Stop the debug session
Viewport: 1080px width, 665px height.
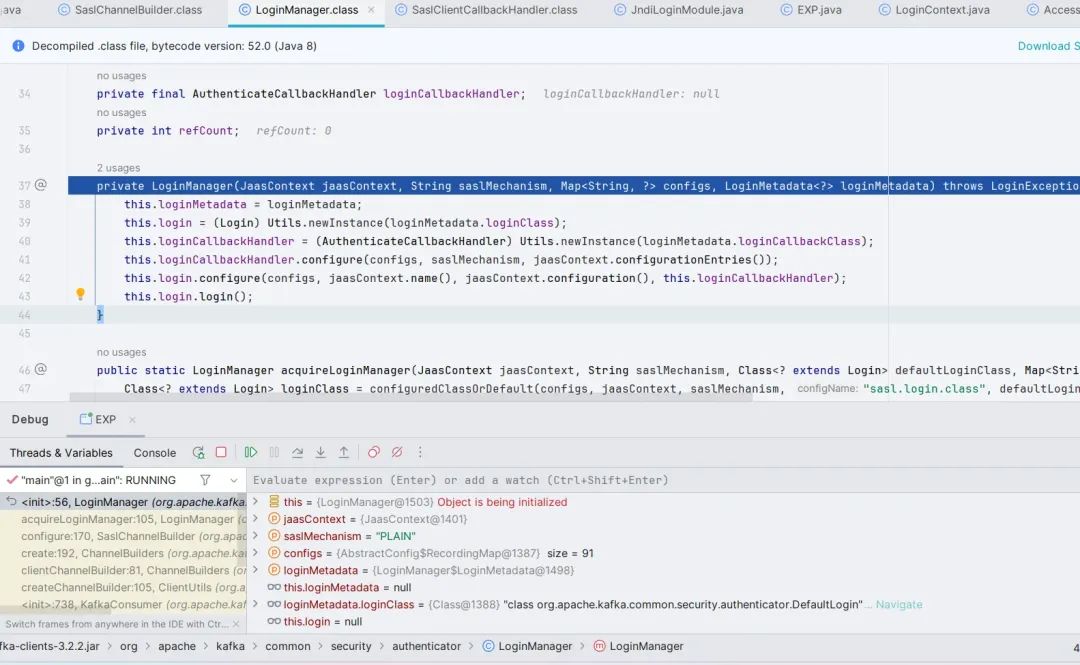221,453
